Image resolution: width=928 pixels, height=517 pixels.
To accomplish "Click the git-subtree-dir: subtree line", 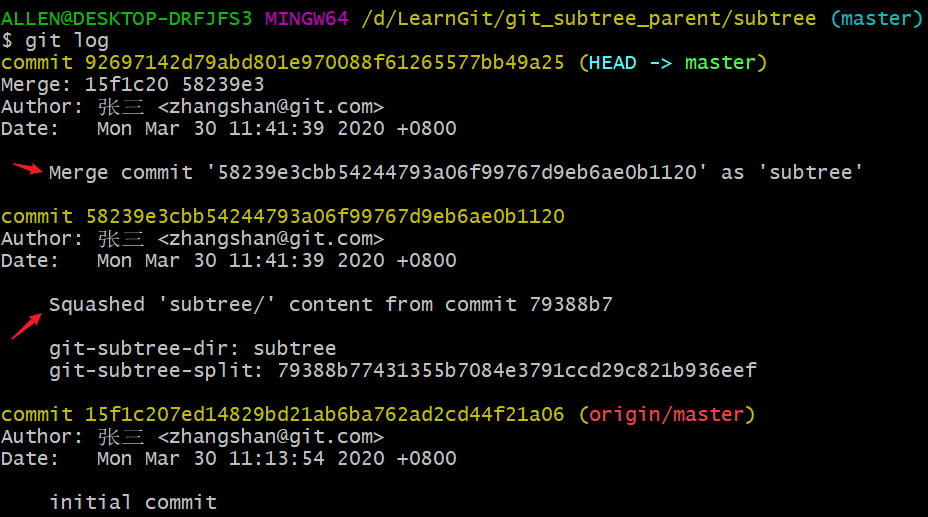I will [x=192, y=348].
